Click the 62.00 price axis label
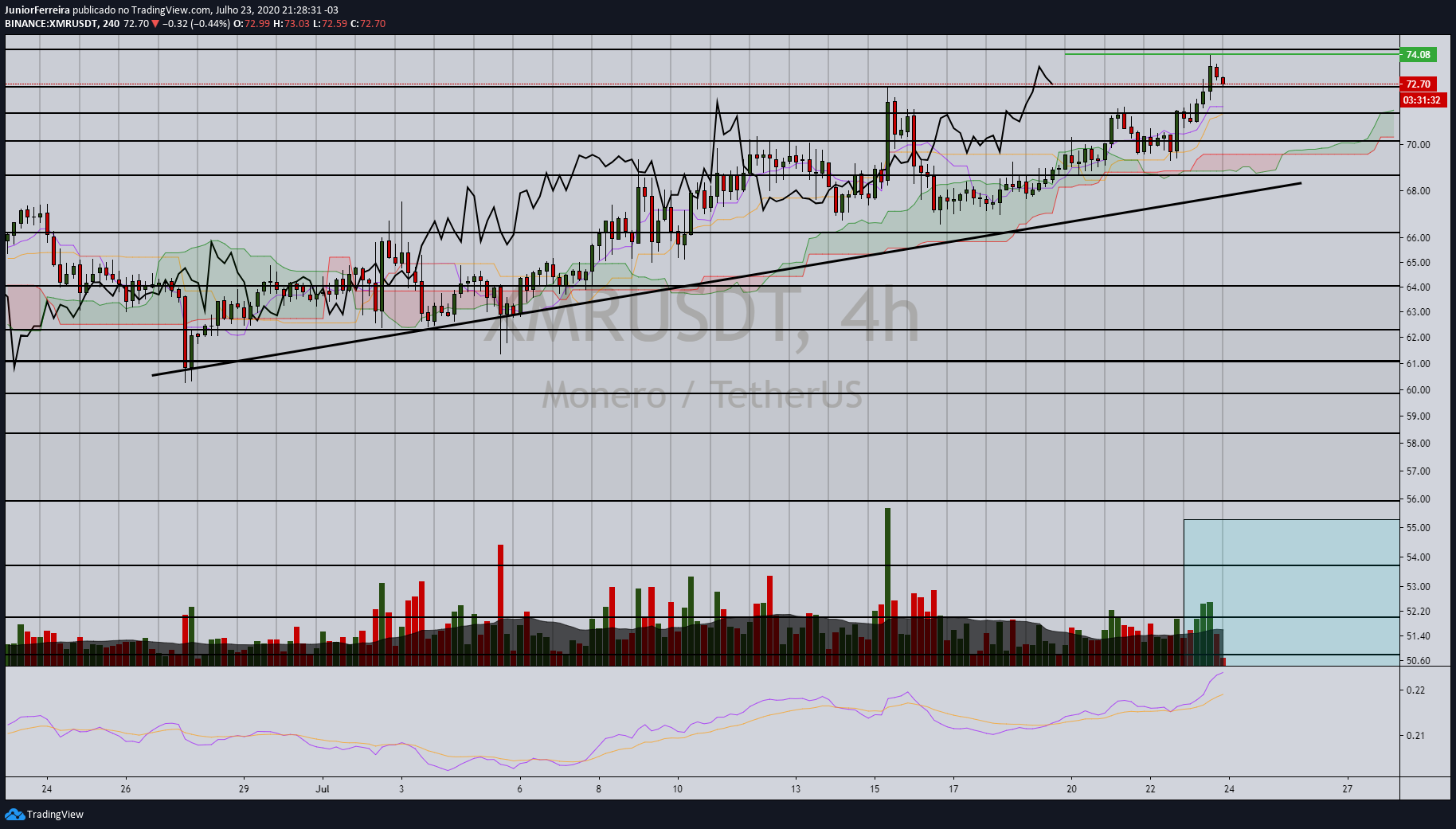 coord(1418,338)
